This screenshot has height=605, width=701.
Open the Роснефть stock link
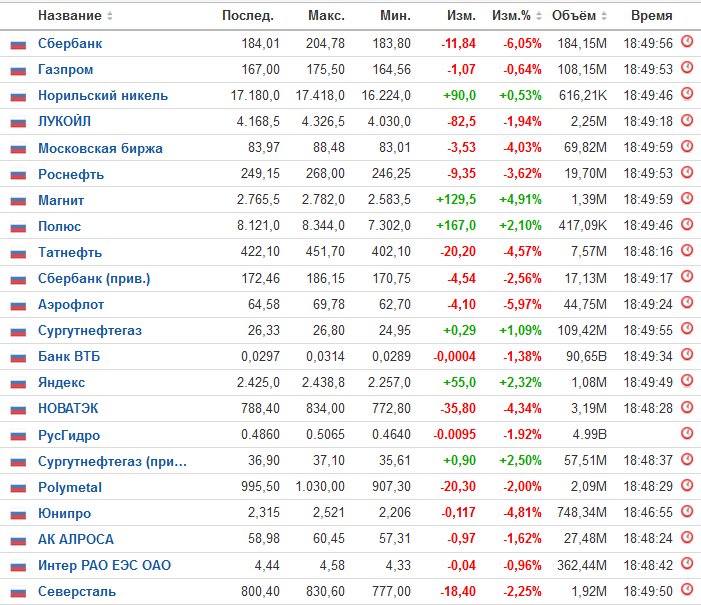tap(71, 174)
